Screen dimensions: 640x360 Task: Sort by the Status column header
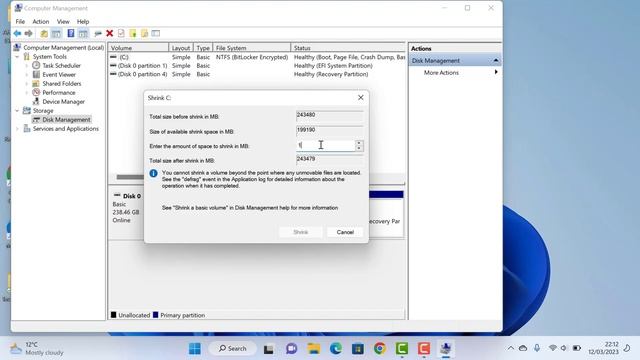(348, 48)
